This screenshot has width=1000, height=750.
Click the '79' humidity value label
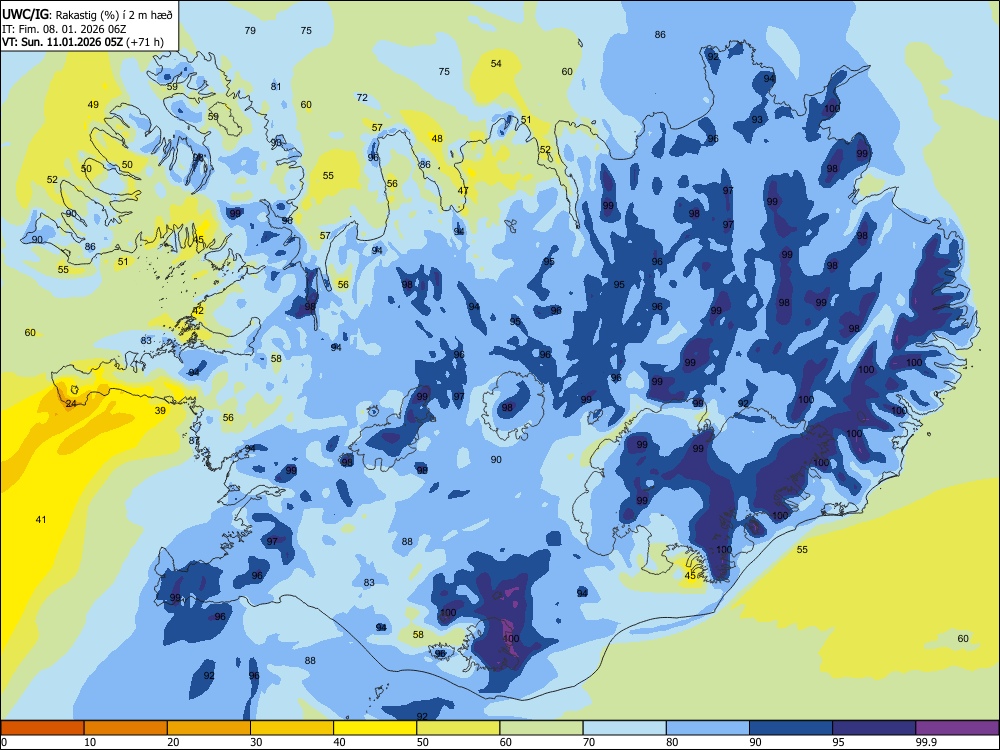[250, 30]
